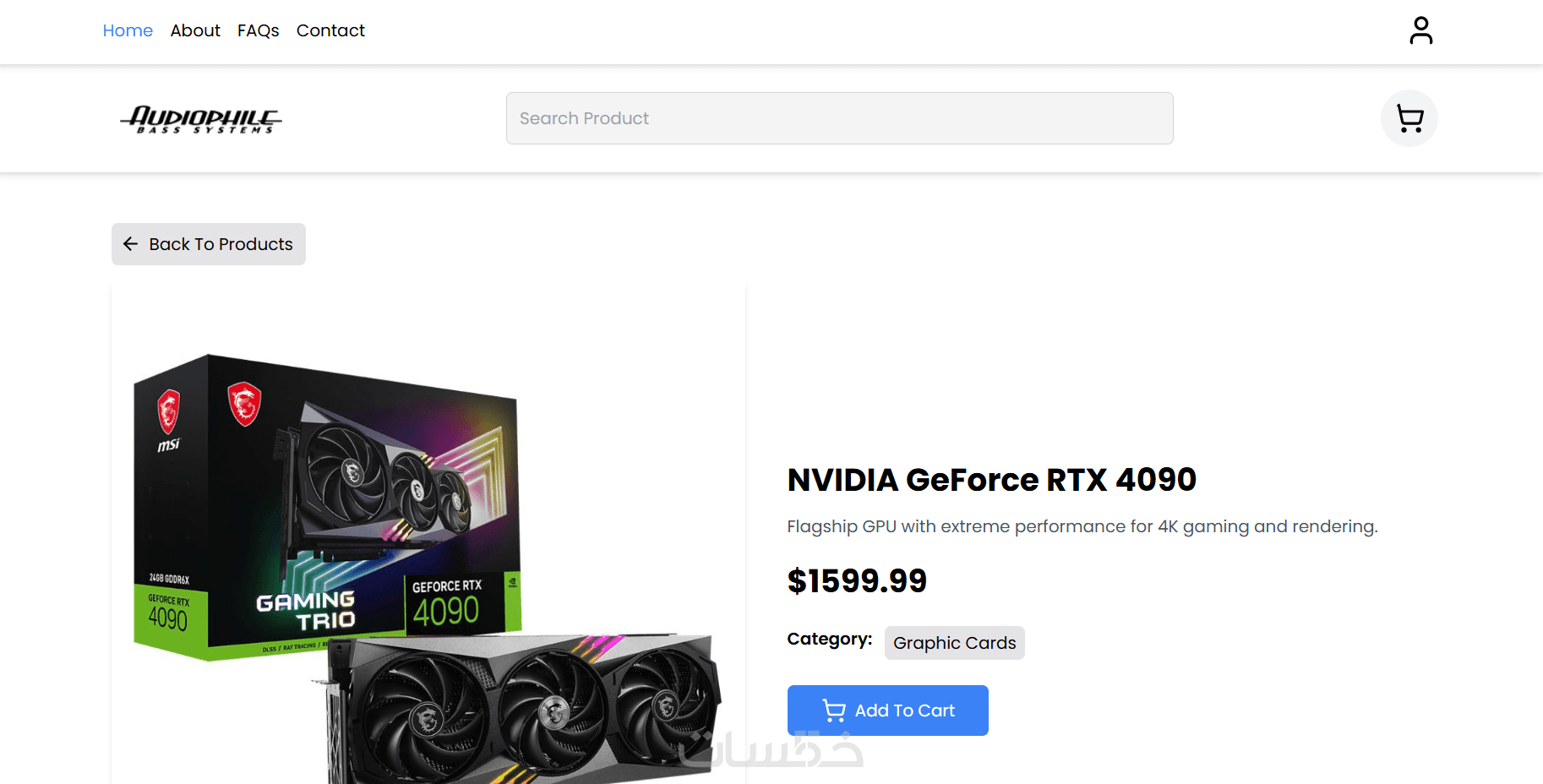
Task: Open the user account profile icon
Action: [1420, 30]
